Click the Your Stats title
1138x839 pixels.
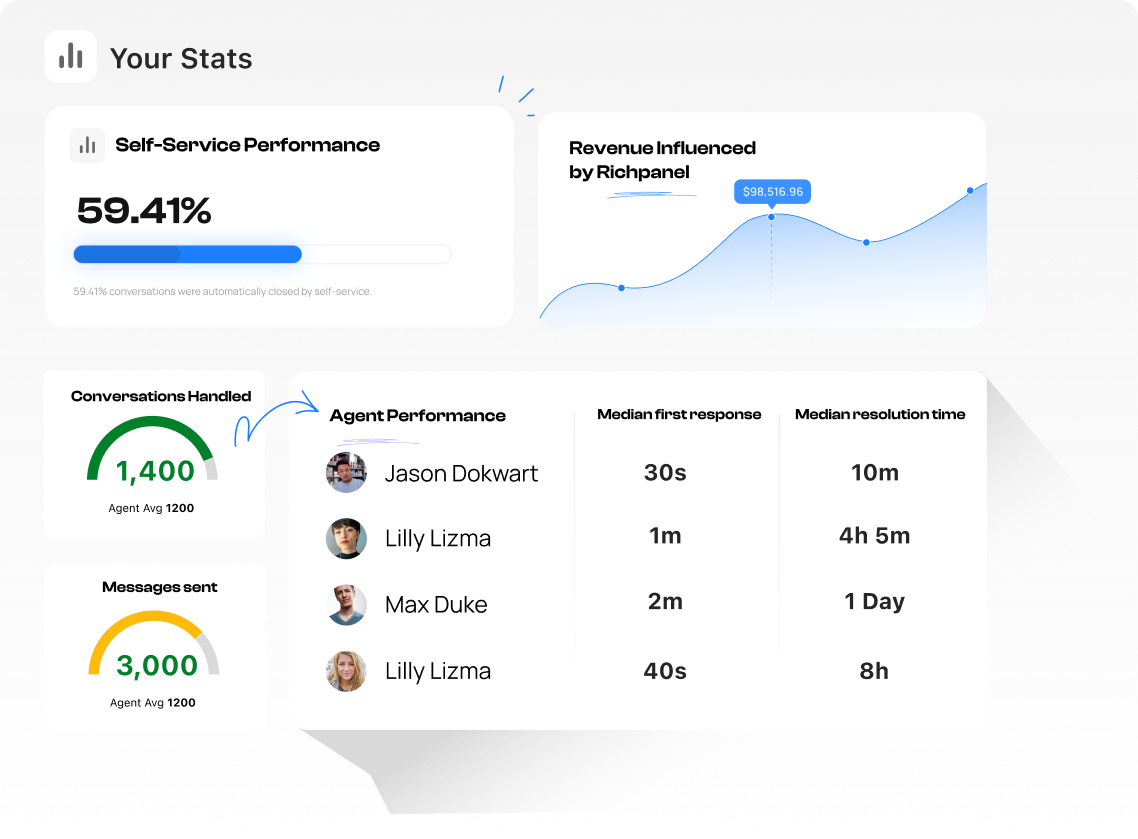coord(181,58)
